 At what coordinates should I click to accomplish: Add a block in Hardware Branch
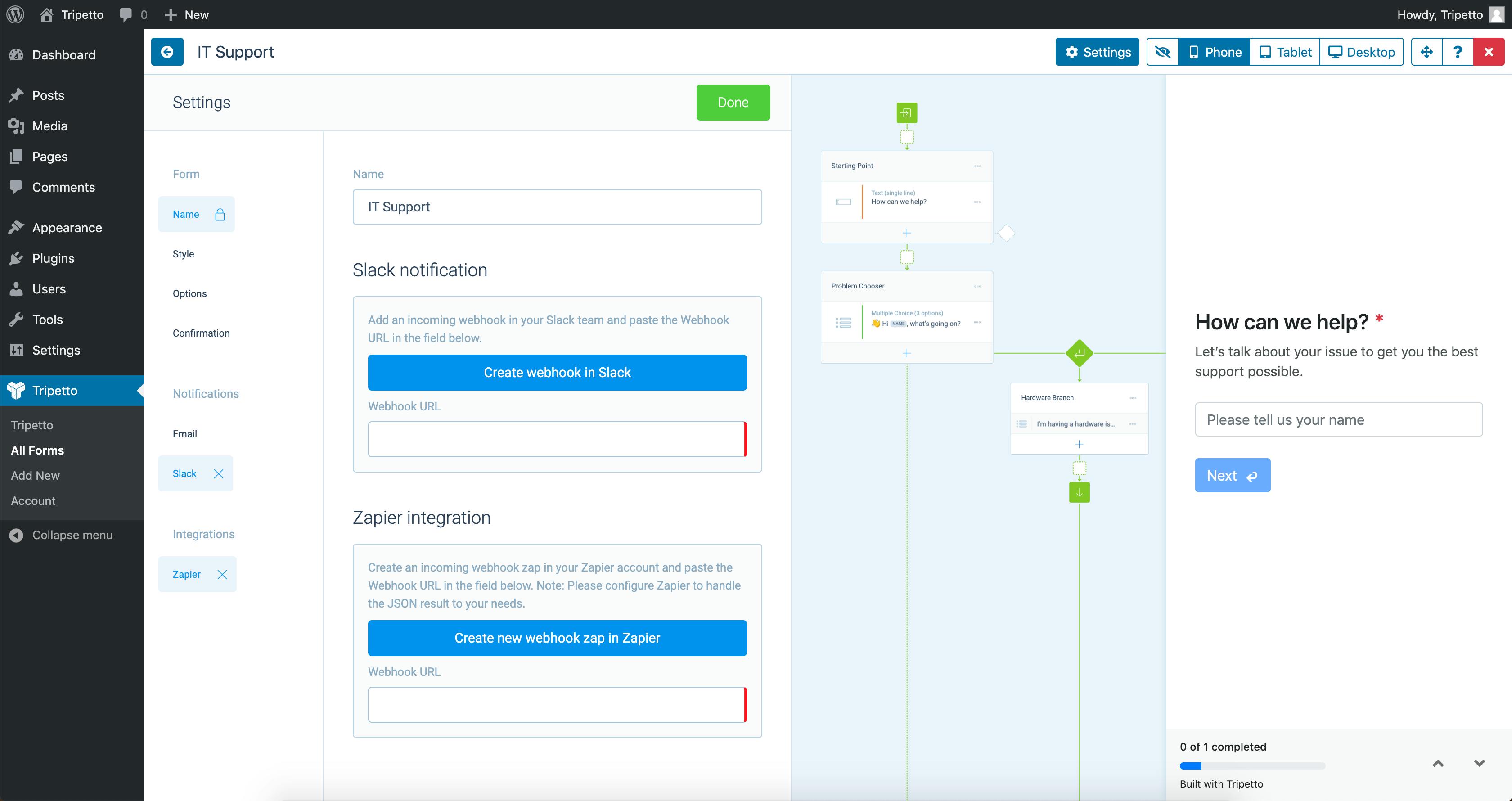pos(1080,444)
